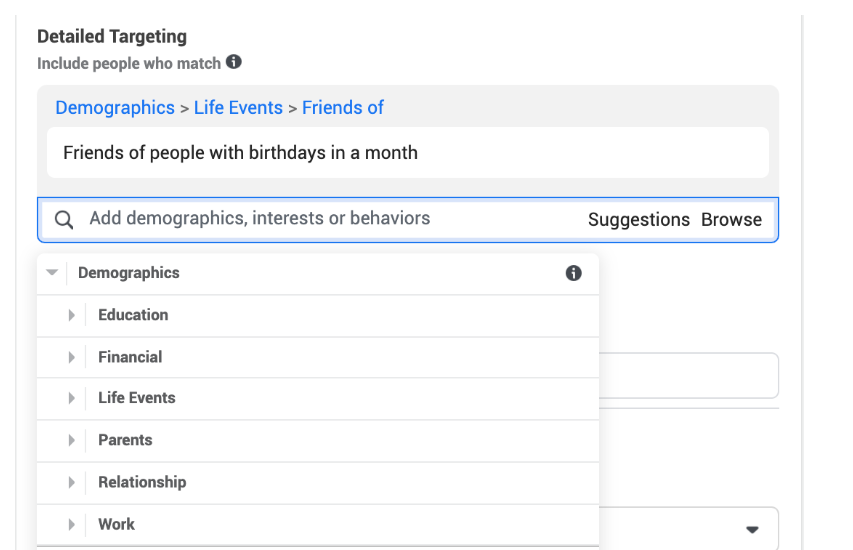853x550 pixels.
Task: Expand the Relationship category
Action: point(72,482)
